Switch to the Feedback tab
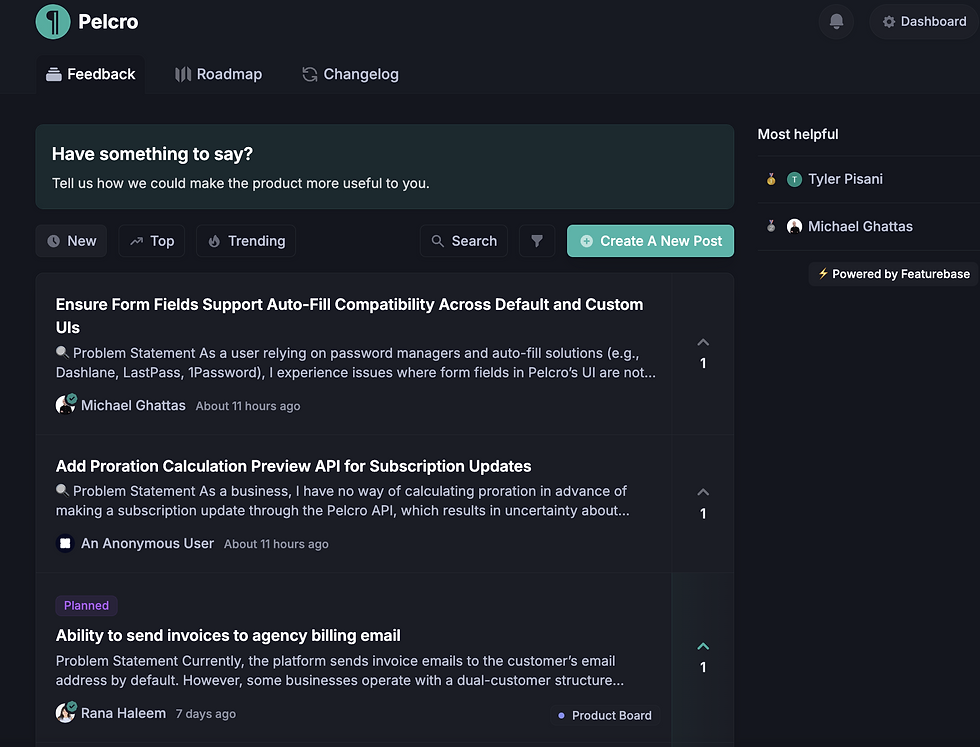The width and height of the screenshot is (980, 747). pos(91,74)
